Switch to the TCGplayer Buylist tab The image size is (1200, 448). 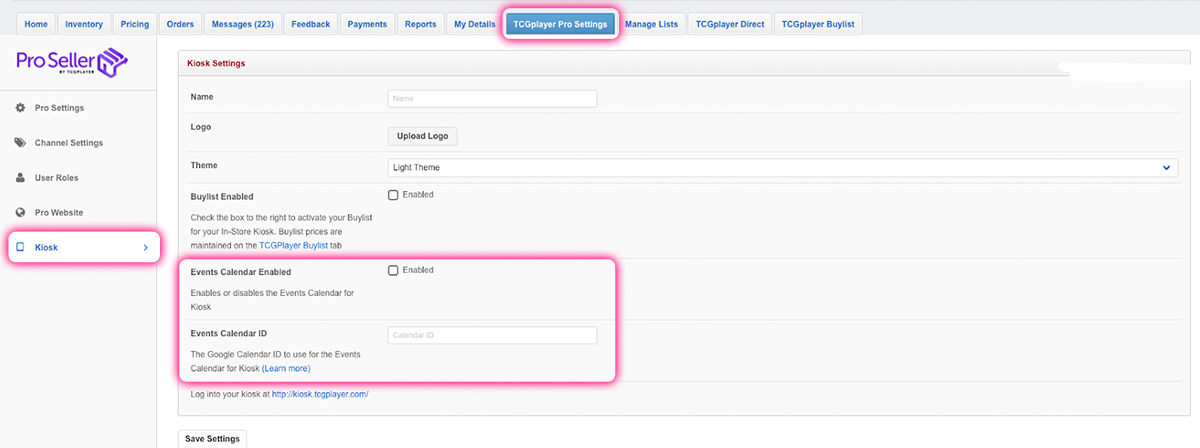pos(818,24)
